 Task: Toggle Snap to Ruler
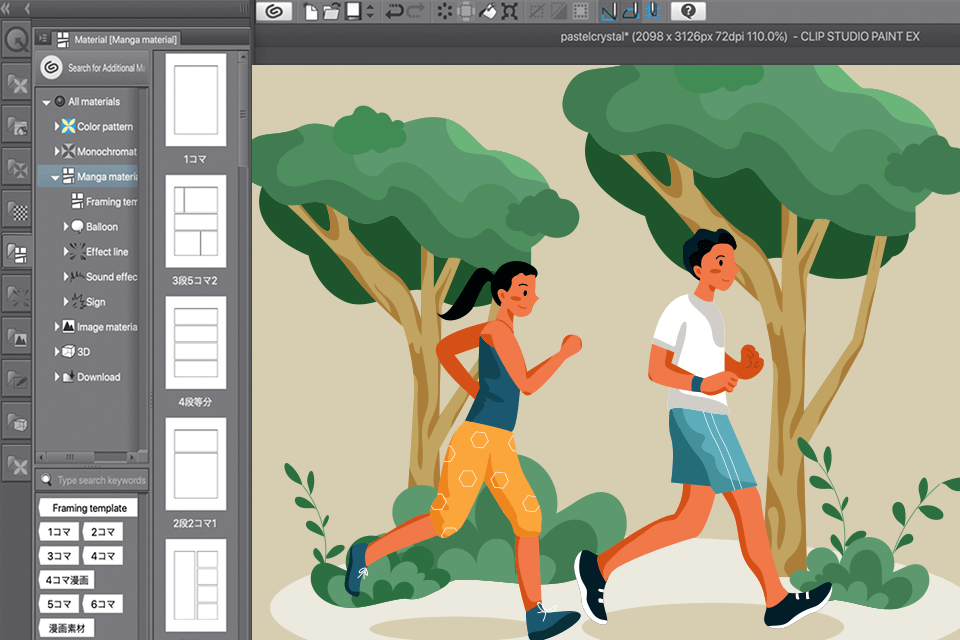609,12
